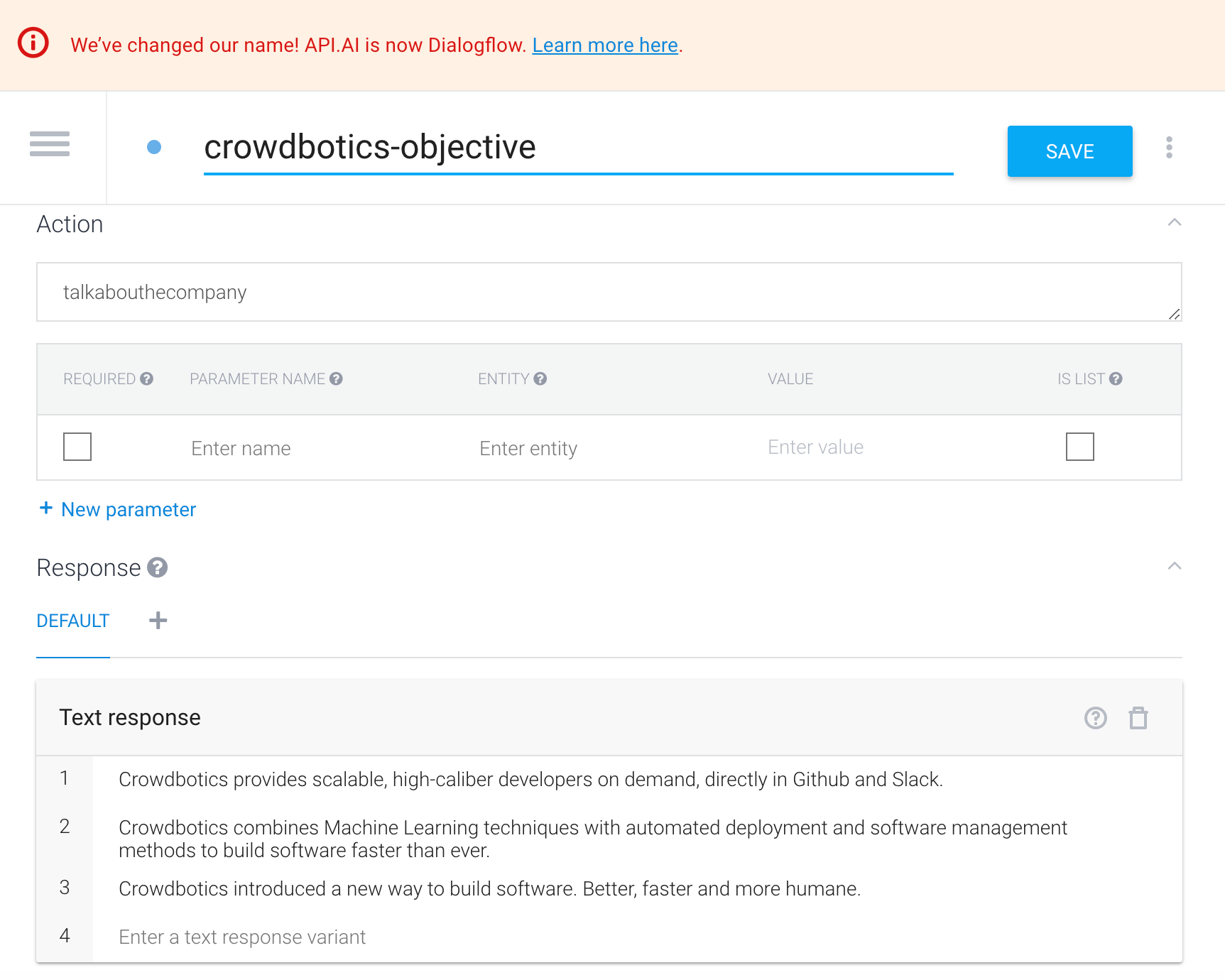
Task: Click the SAVE button
Action: pyautogui.click(x=1069, y=151)
